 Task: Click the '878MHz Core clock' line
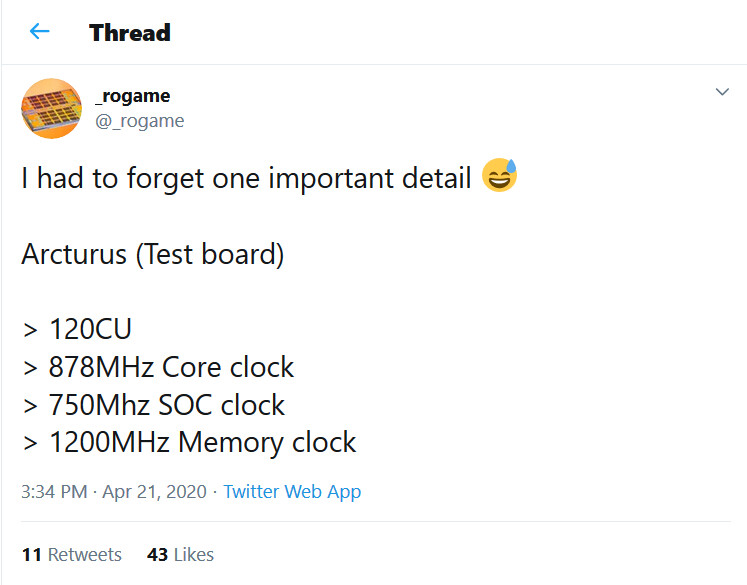[x=171, y=367]
